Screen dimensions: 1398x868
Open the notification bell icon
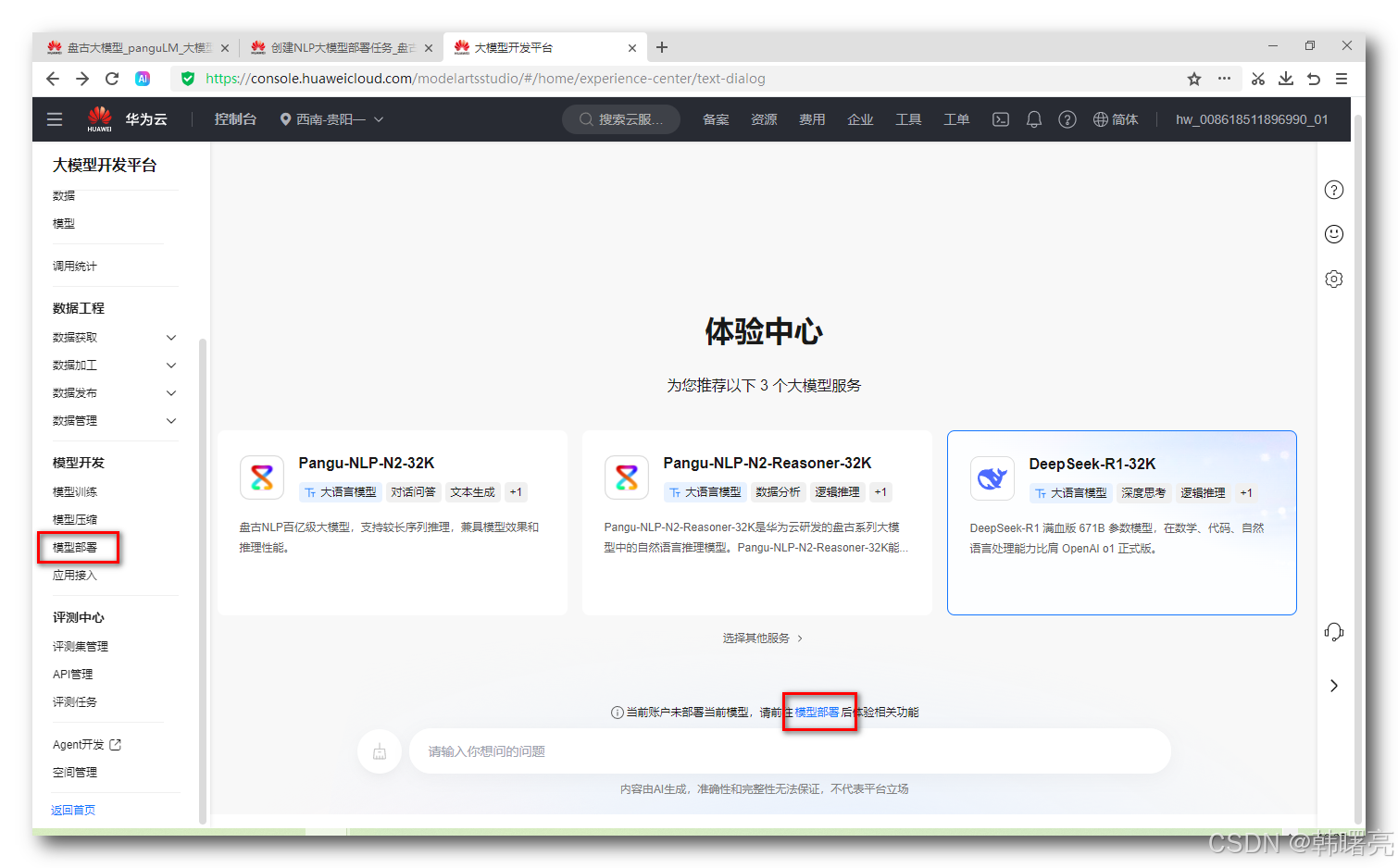tap(1034, 119)
